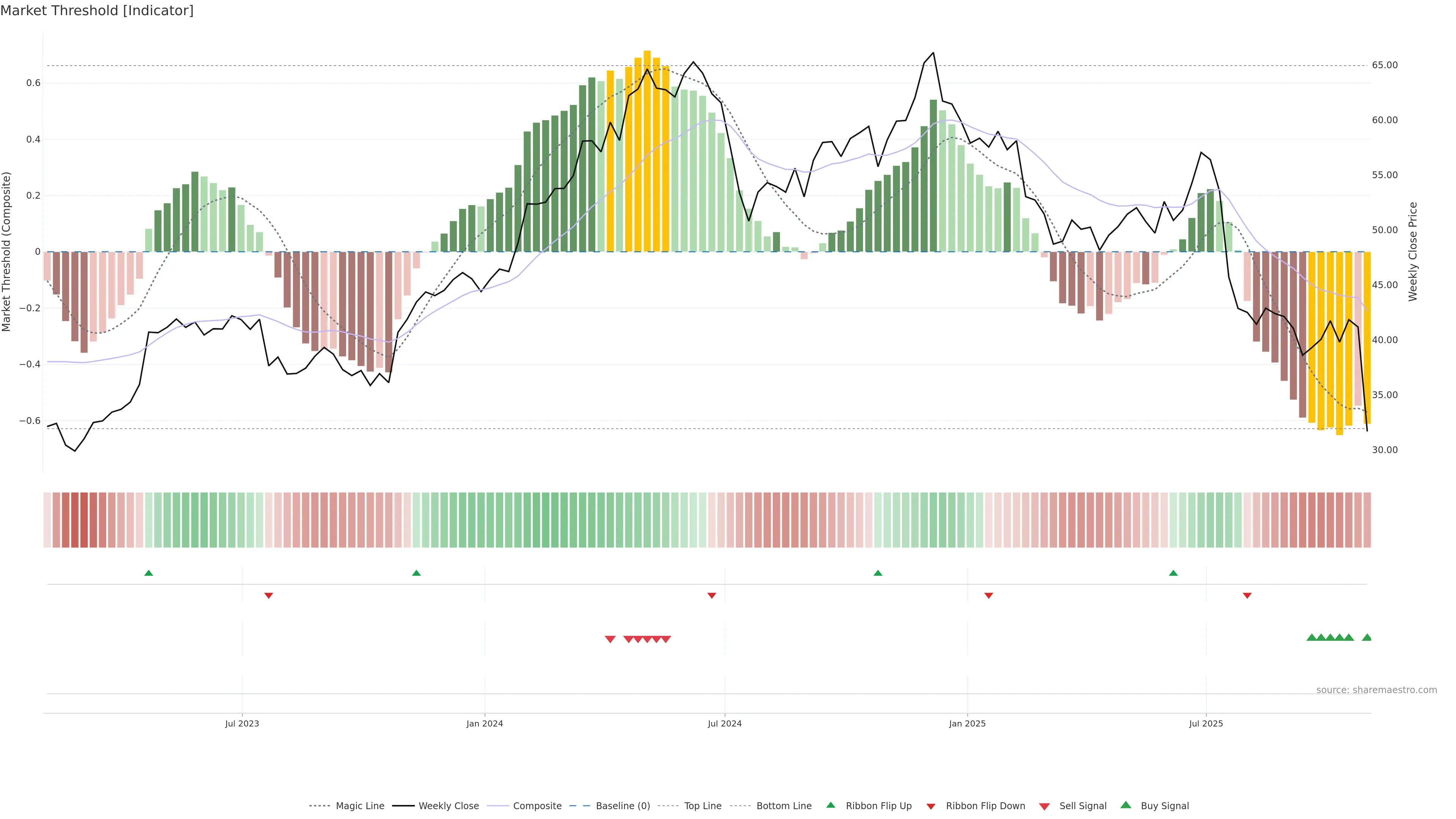
Task: Toggle Bottom Line legend entry
Action: [x=783, y=806]
